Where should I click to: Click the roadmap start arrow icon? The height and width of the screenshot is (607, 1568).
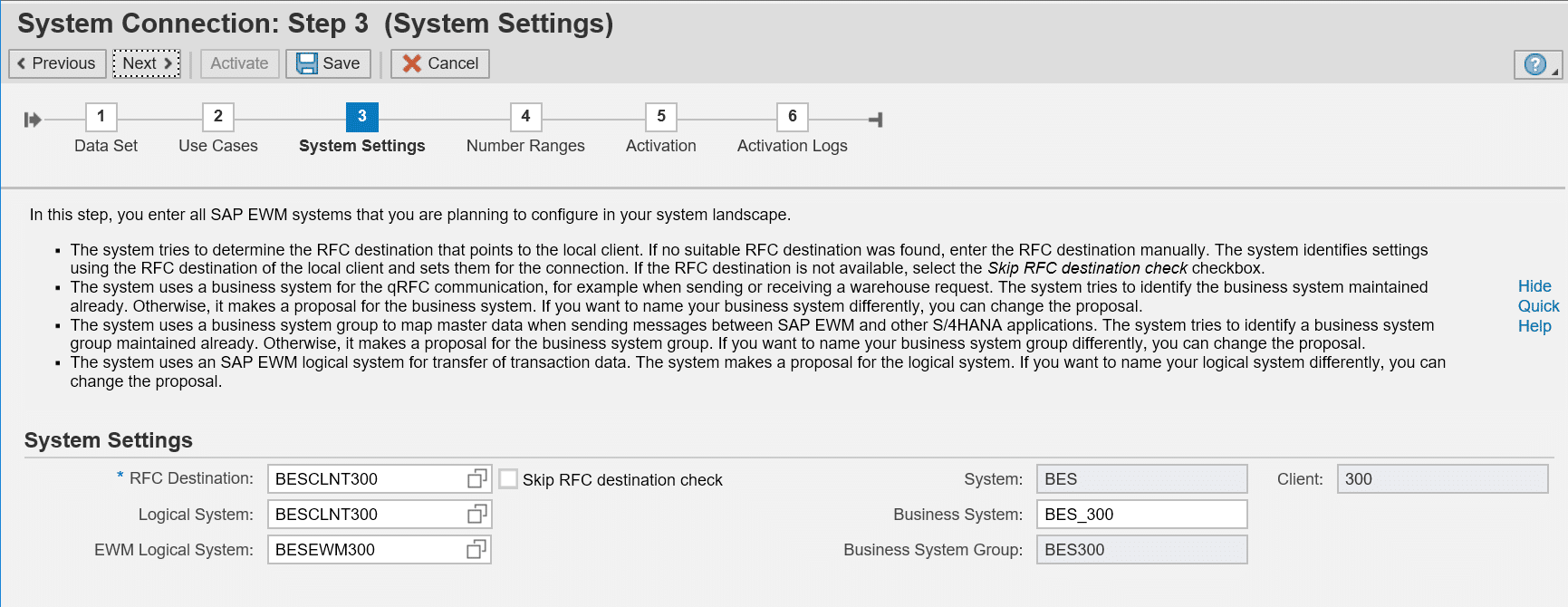33,120
